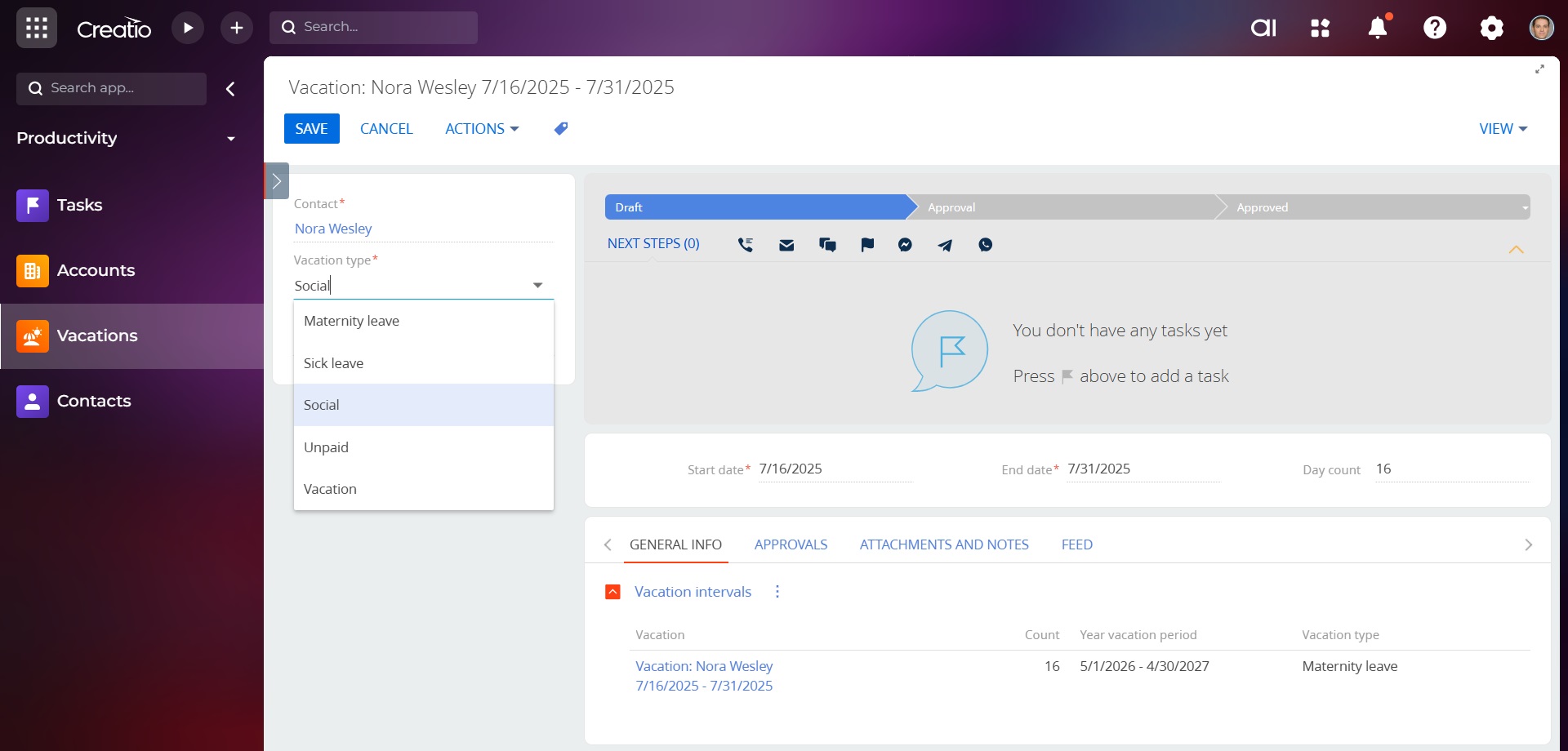Open the View dropdown menu

pyautogui.click(x=1503, y=129)
